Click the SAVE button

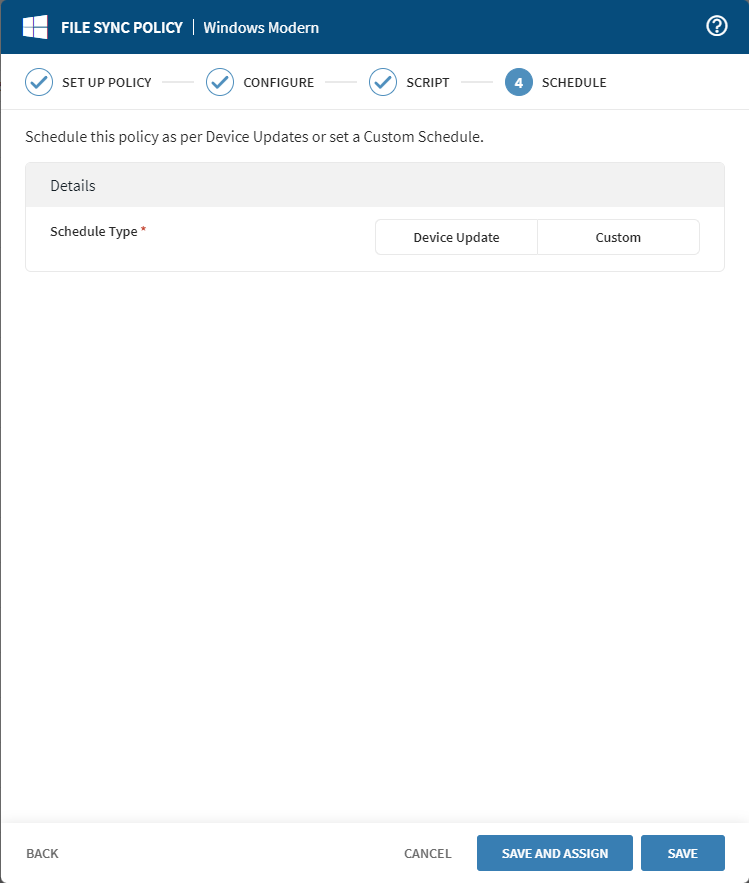(x=683, y=853)
